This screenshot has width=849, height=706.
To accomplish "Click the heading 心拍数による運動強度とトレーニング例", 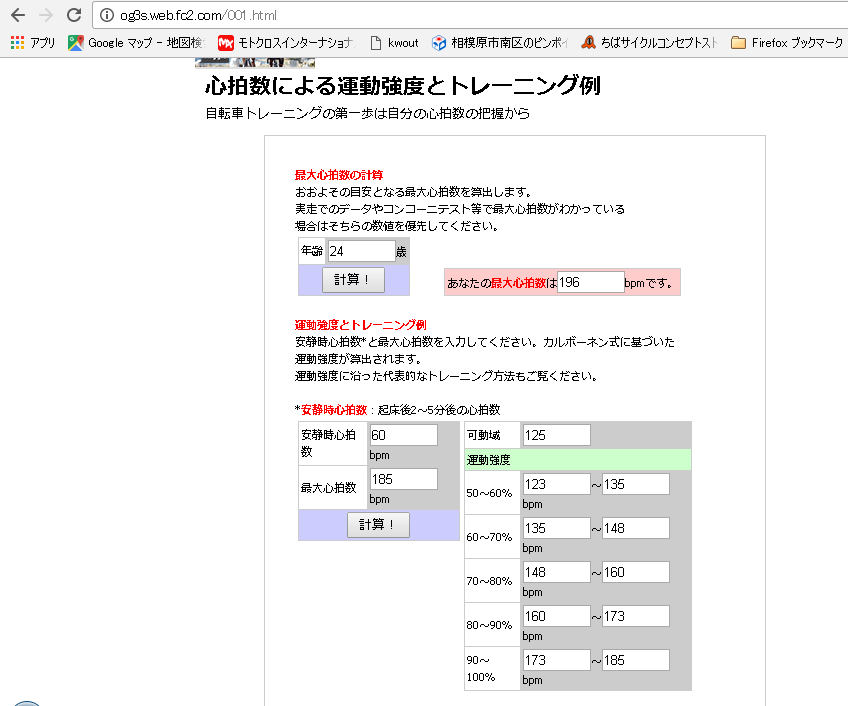I will point(403,86).
